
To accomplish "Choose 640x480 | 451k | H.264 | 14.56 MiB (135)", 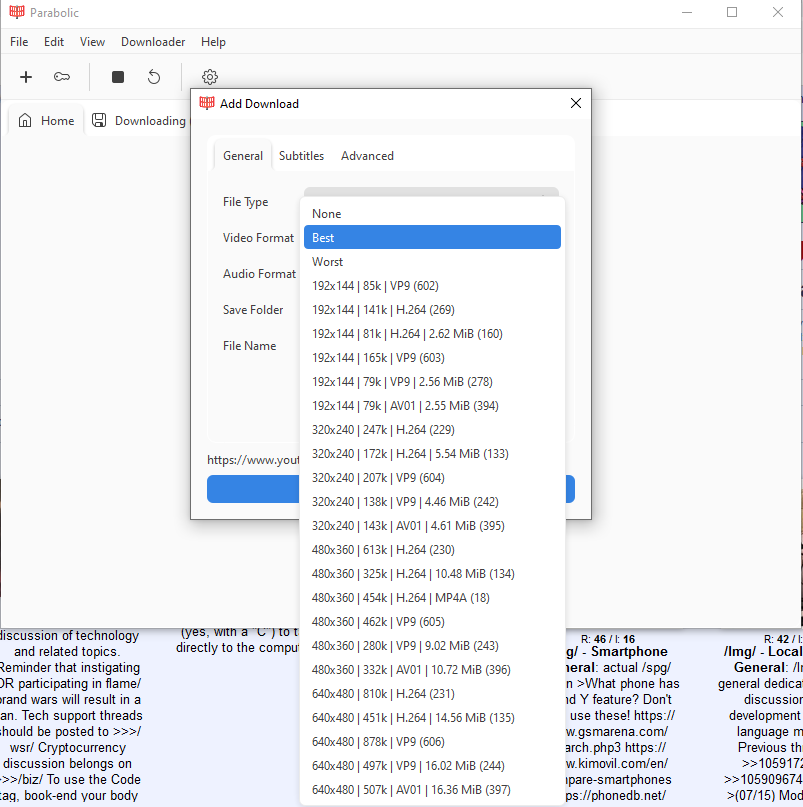I will [x=432, y=718].
